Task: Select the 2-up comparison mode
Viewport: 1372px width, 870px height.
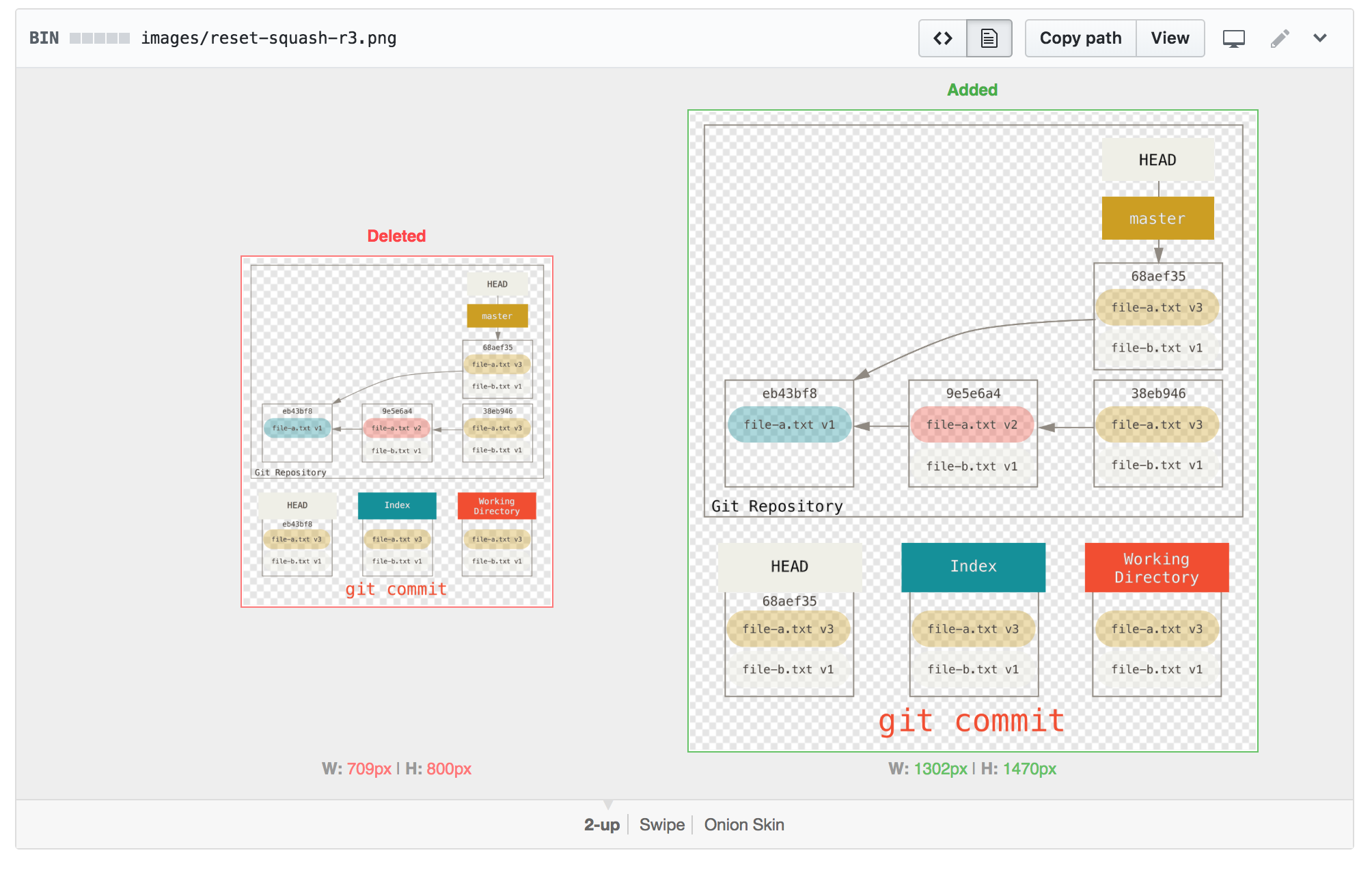Action: coord(601,825)
